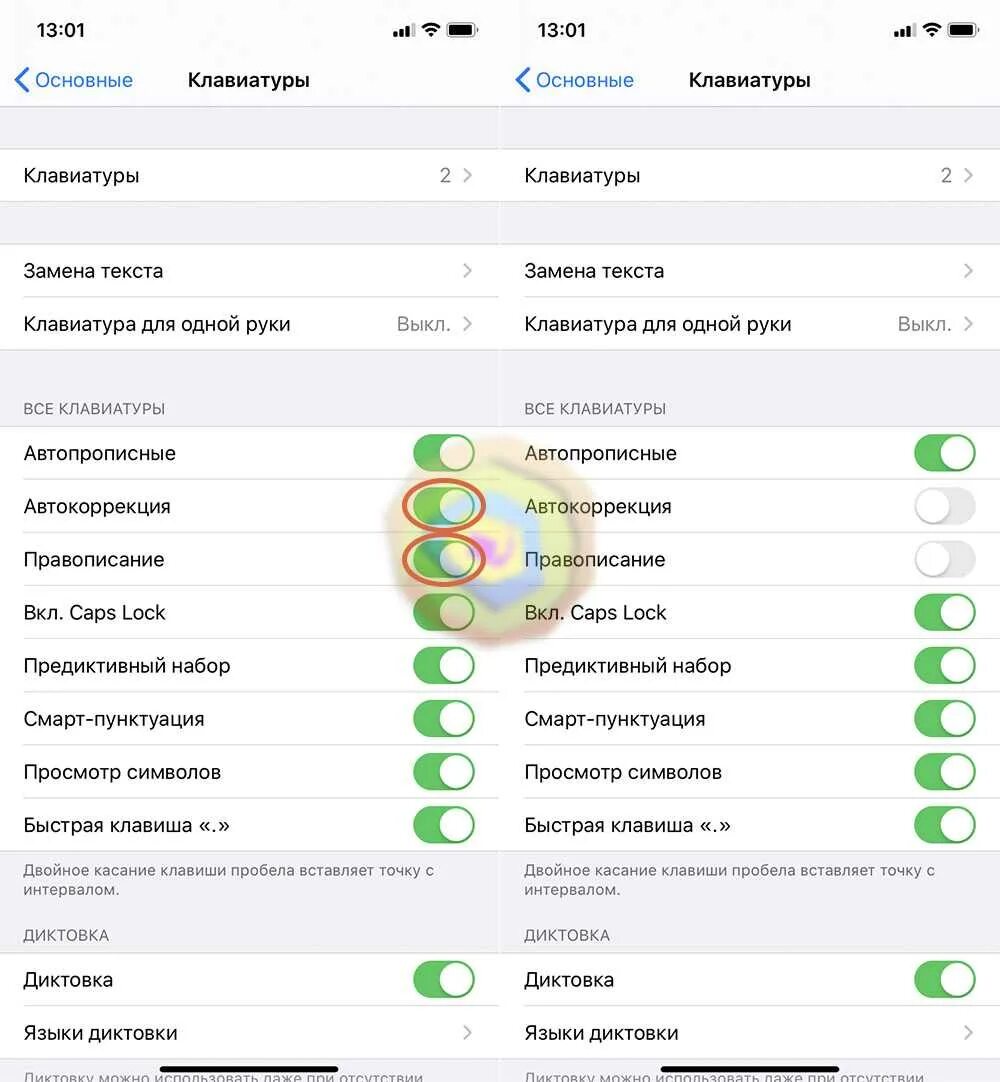Open Клавиатуры row showing 2 on left screen
1000x1082 pixels.
(x=248, y=176)
